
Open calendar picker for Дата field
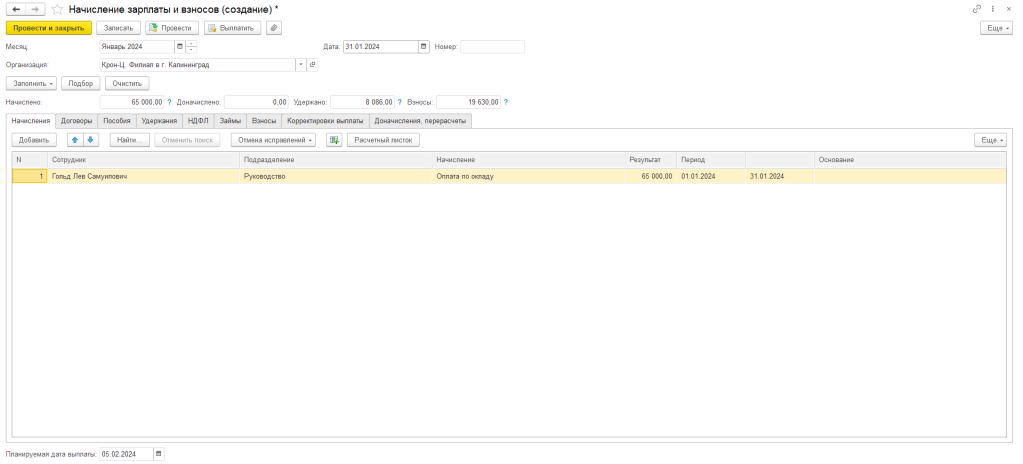[x=423, y=46]
